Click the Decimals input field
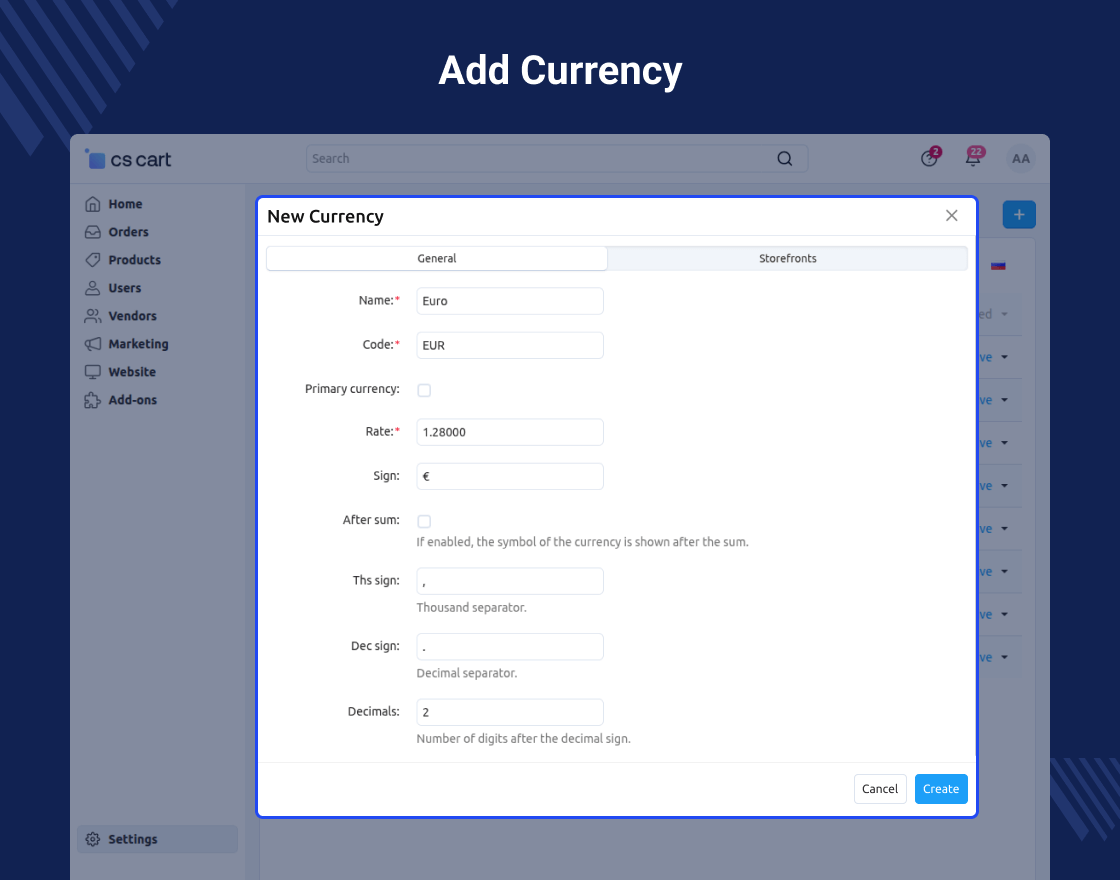This screenshot has width=1120, height=880. 510,712
